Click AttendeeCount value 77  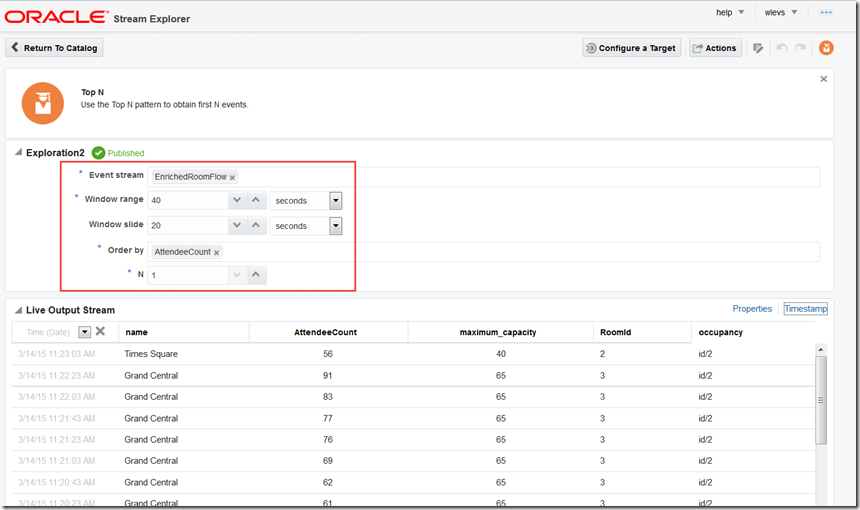[327, 418]
